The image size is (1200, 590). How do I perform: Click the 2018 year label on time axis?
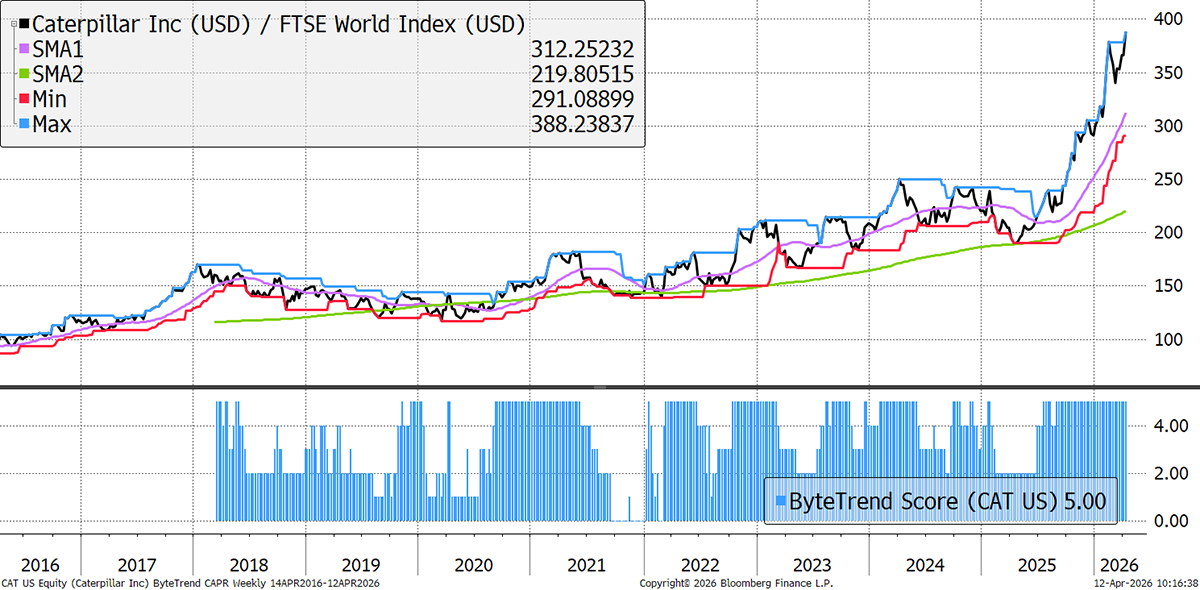[250, 563]
